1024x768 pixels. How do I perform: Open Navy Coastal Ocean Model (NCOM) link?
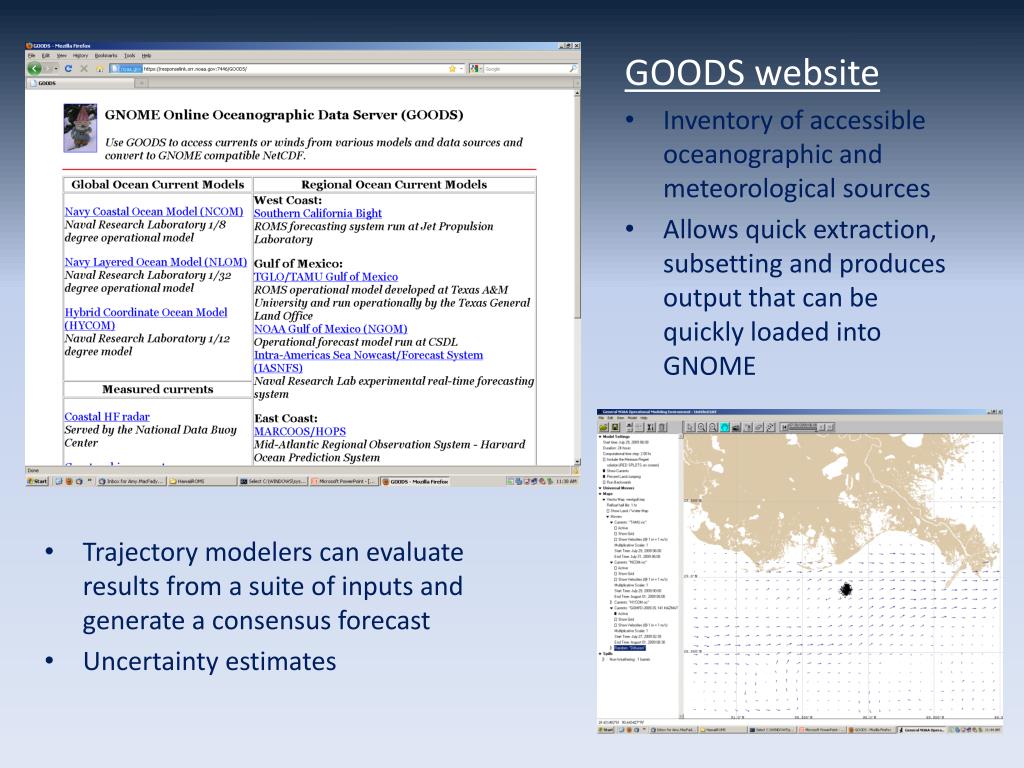pos(153,212)
